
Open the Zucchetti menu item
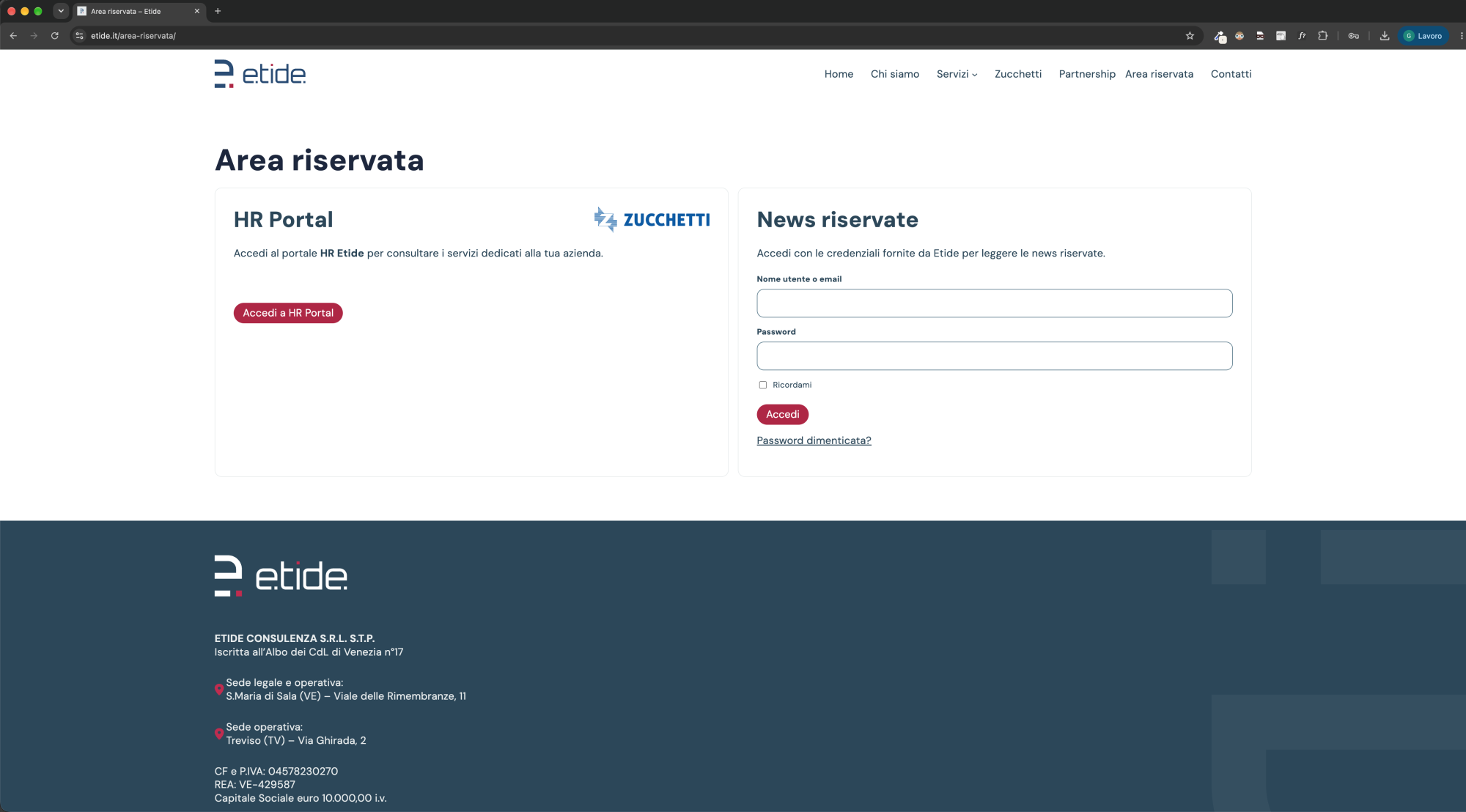click(1017, 74)
